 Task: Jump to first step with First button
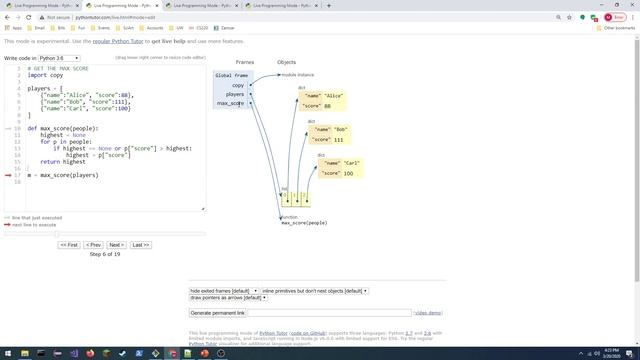tap(69, 245)
